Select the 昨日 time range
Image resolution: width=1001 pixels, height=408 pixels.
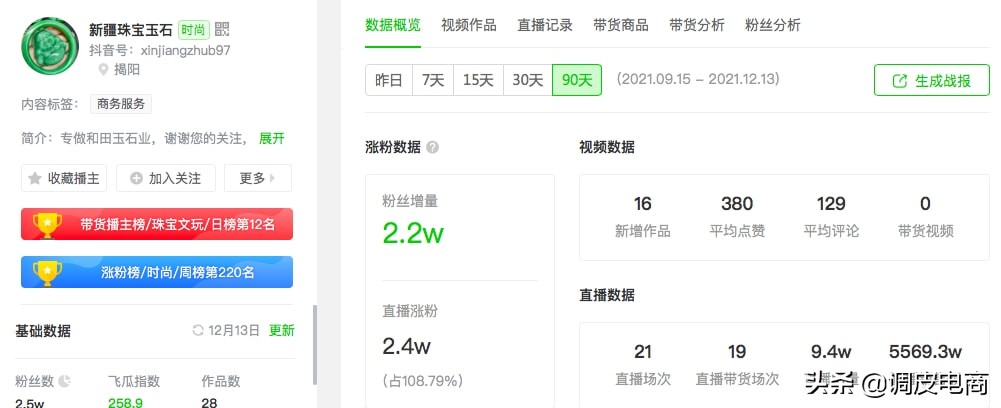389,80
